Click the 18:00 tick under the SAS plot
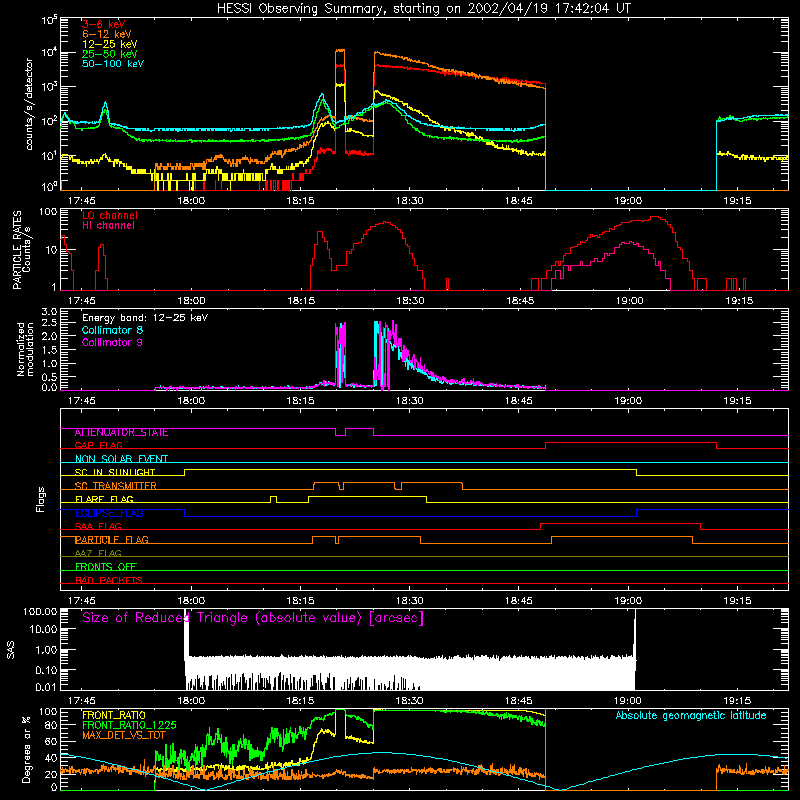The height and width of the screenshot is (800, 800). 191,701
